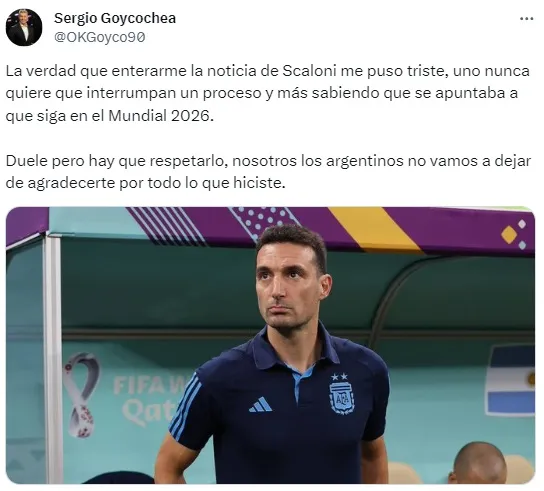This screenshot has height=491, width=544.
Task: Click the yellow diamond decoration on the purple banner
Action: (x=509, y=235)
